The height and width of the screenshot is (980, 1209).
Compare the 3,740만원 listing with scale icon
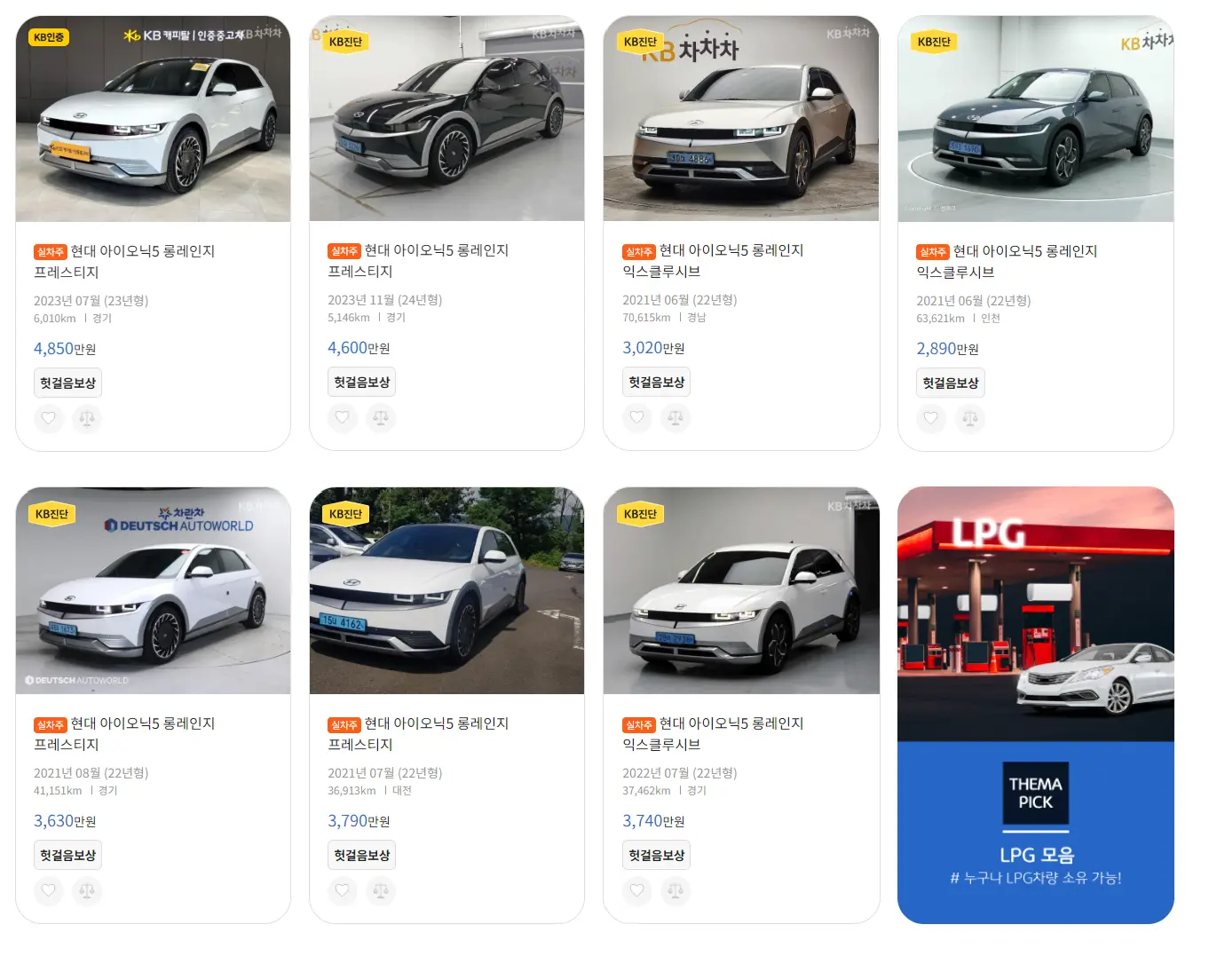pos(676,890)
